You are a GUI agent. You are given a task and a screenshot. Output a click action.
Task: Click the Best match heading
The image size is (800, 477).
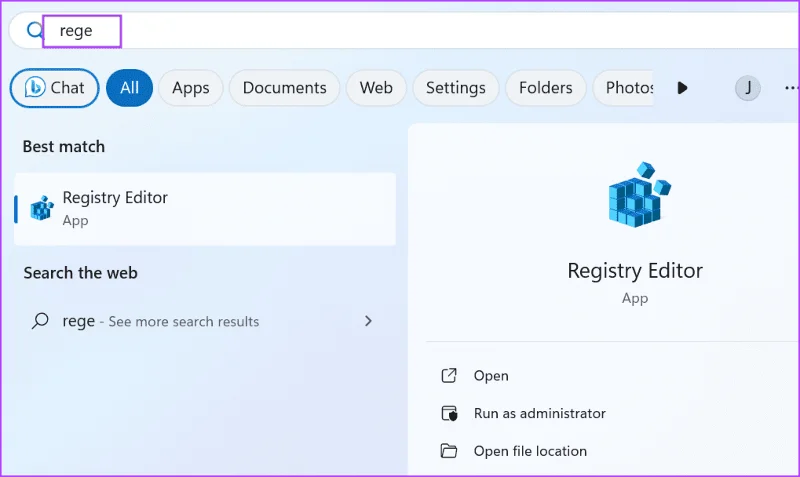point(64,147)
